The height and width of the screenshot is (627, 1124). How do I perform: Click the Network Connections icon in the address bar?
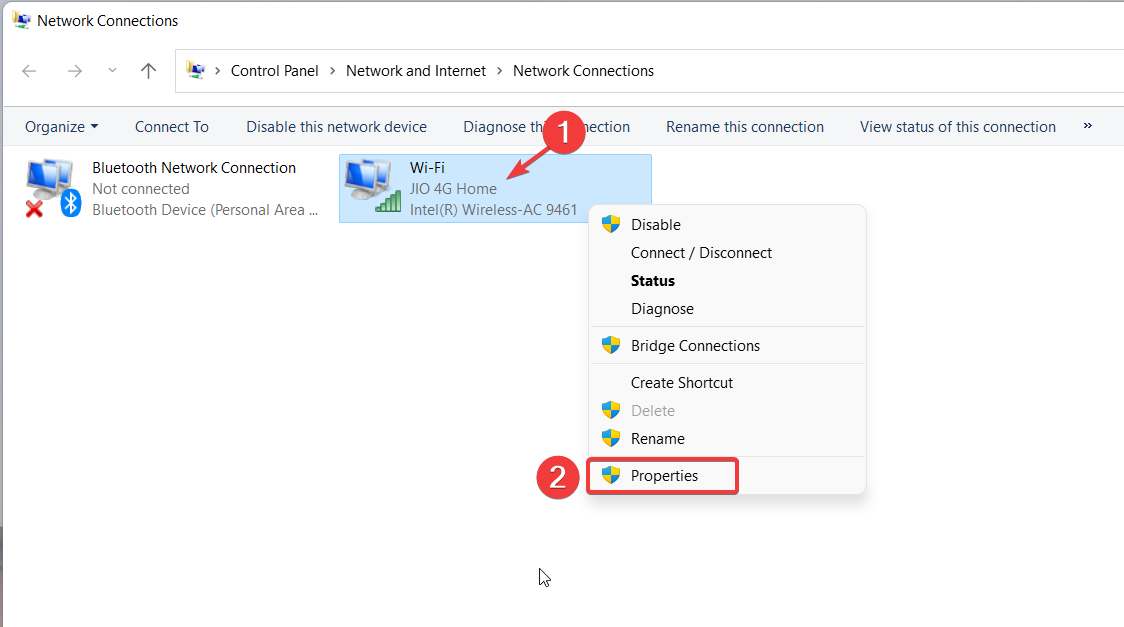196,71
